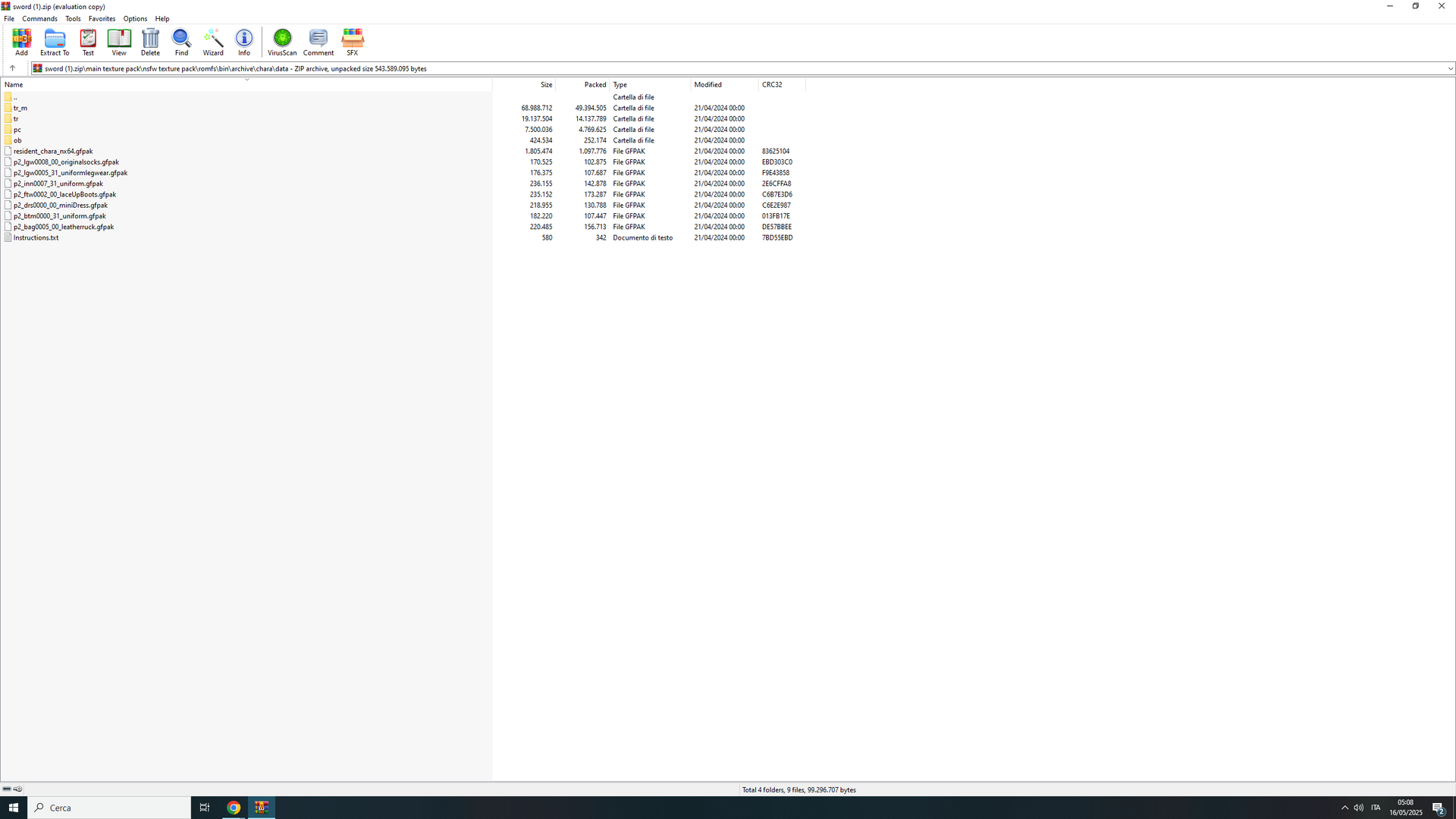The image size is (1456, 819).
Task: Click the ITA language indicator
Action: point(1376,808)
